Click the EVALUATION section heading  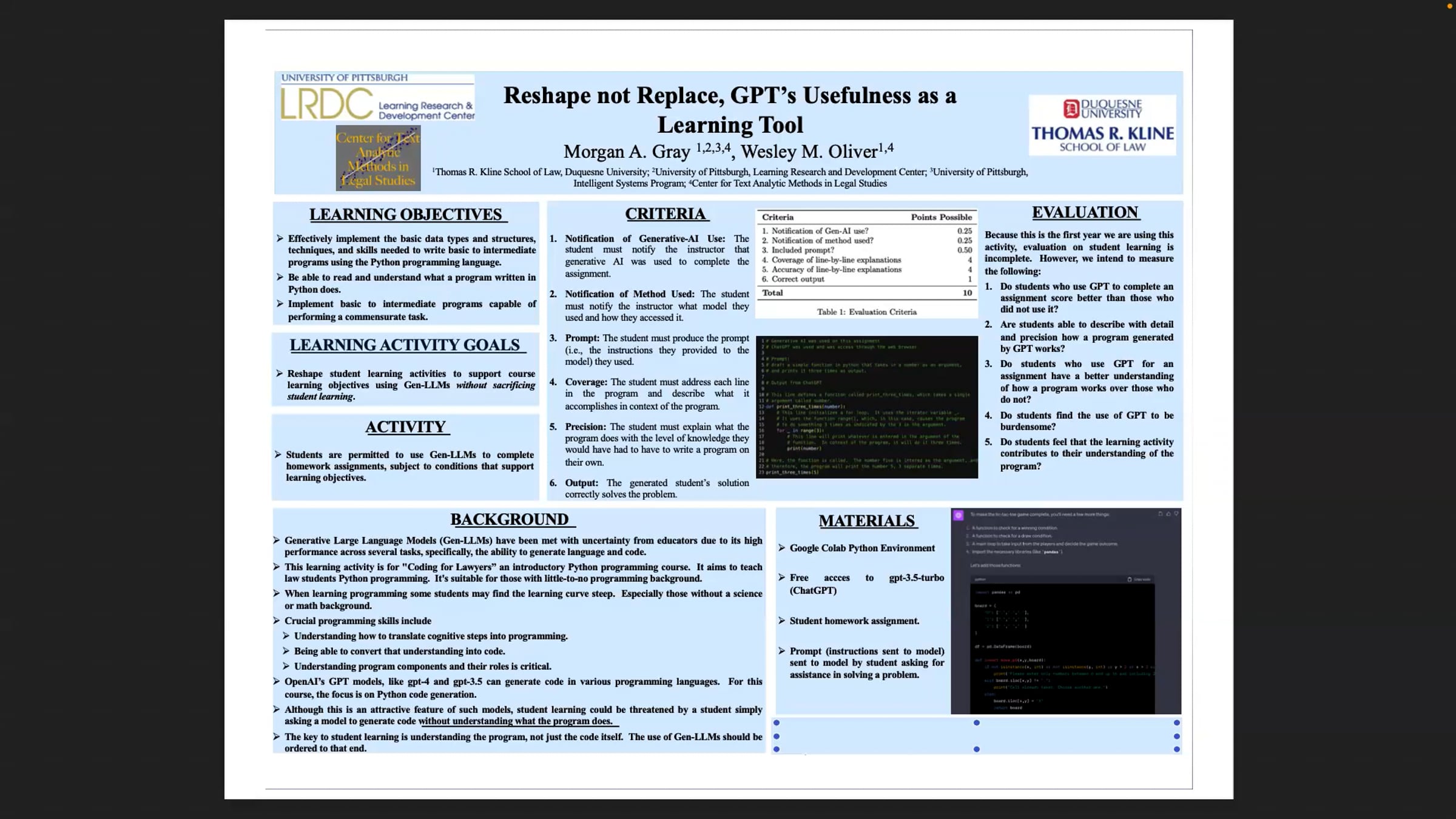(1085, 212)
